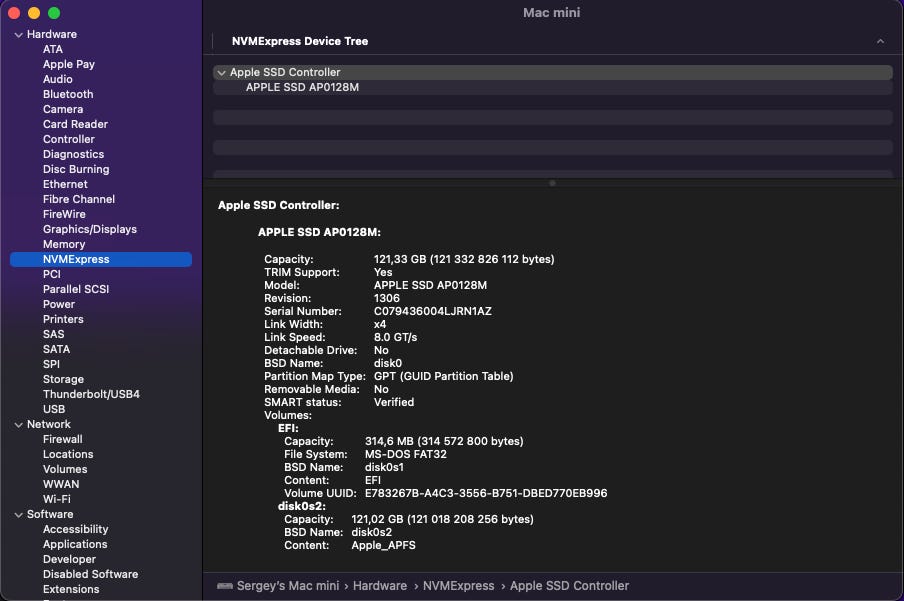
Task: Show Wi-Fi information
Action: point(56,499)
